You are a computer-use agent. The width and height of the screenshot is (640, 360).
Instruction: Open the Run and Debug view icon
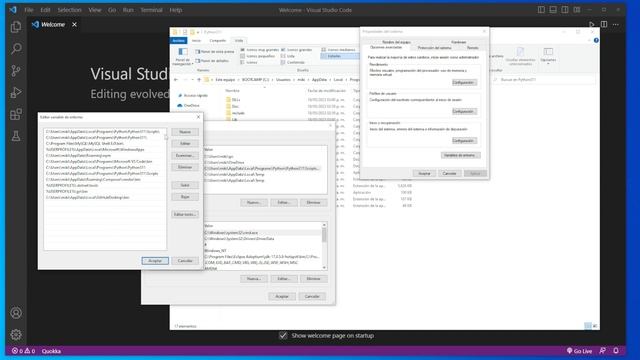click(x=16, y=92)
